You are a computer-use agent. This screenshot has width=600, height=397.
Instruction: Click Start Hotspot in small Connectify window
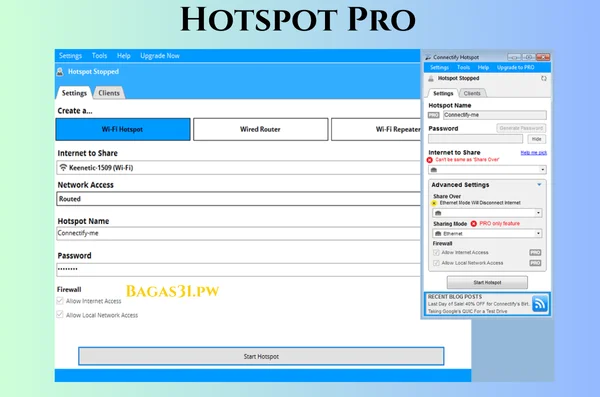[x=487, y=283]
